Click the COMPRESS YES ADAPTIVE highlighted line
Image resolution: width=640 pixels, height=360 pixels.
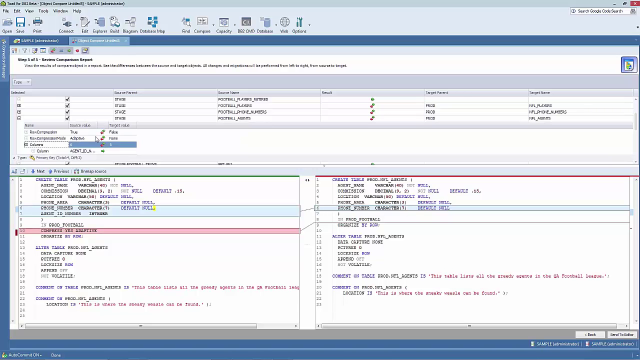(158, 231)
